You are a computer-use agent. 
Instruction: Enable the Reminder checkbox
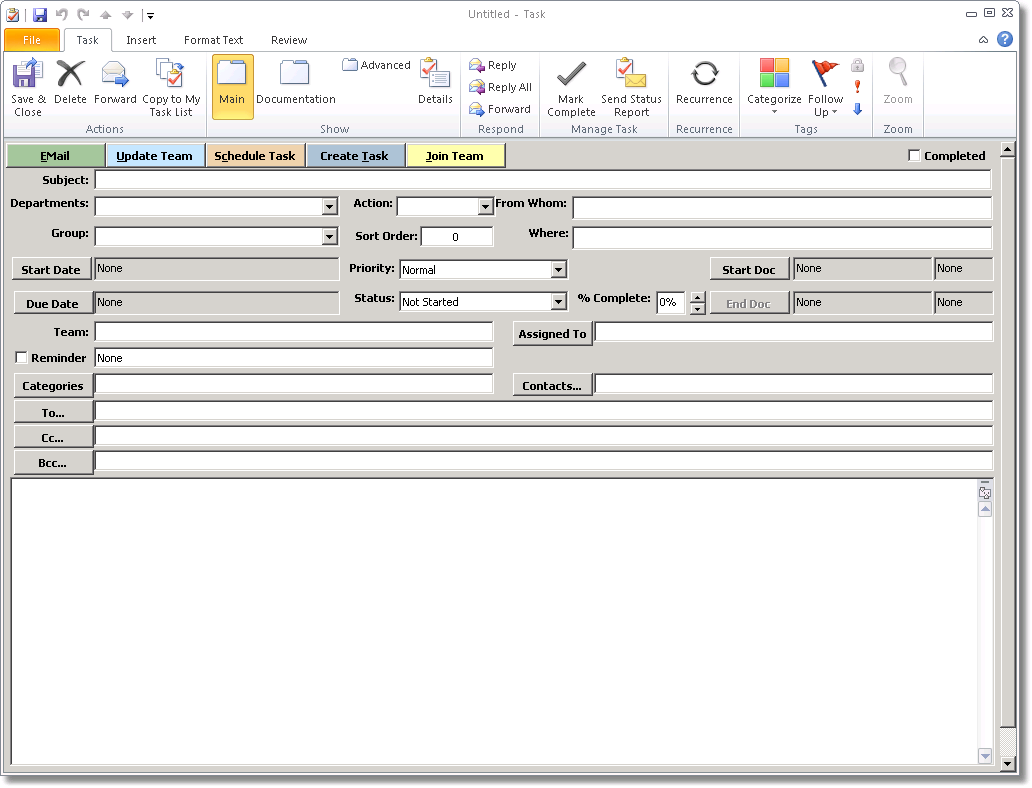22,358
